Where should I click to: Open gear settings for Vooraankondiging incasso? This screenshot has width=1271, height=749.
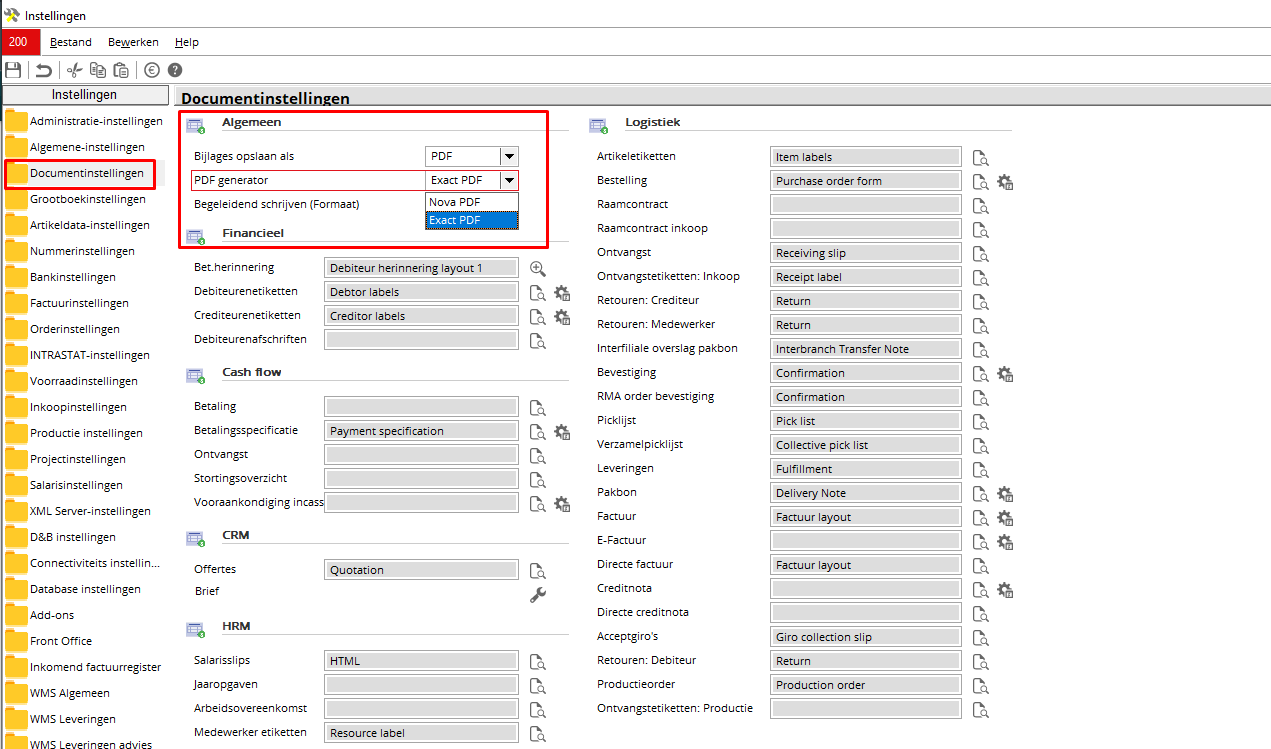pos(562,503)
